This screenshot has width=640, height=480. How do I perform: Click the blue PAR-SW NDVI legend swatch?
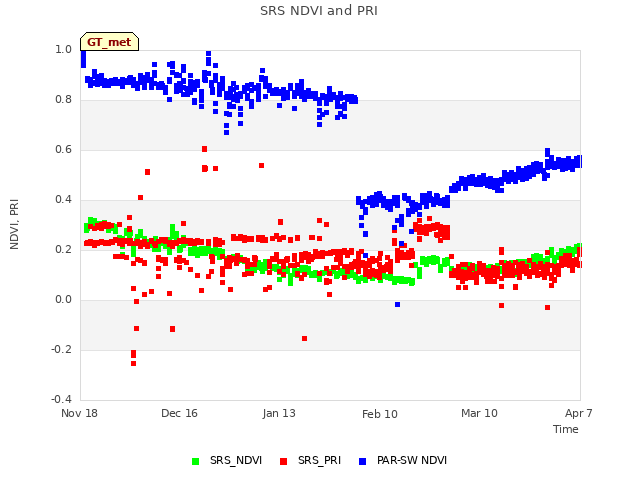362,461
